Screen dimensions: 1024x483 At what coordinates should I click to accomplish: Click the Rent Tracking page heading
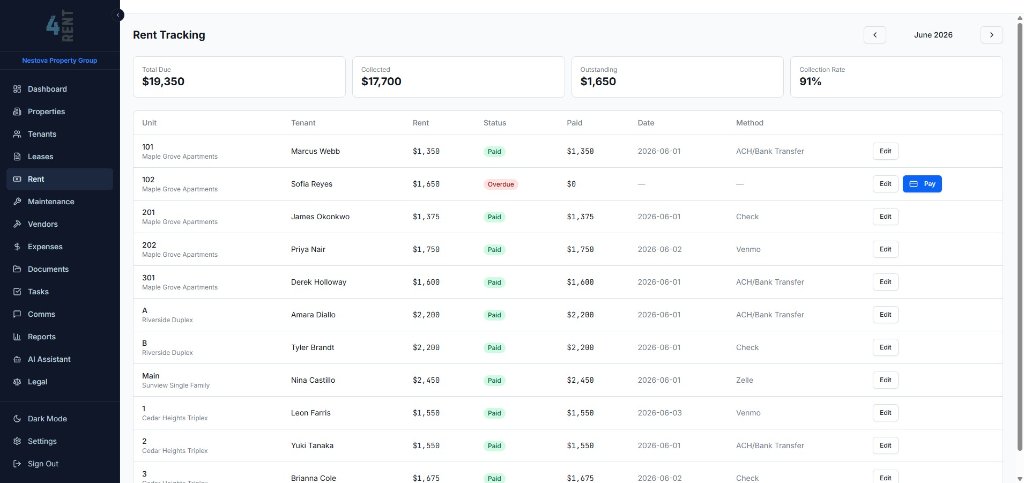[x=169, y=35]
